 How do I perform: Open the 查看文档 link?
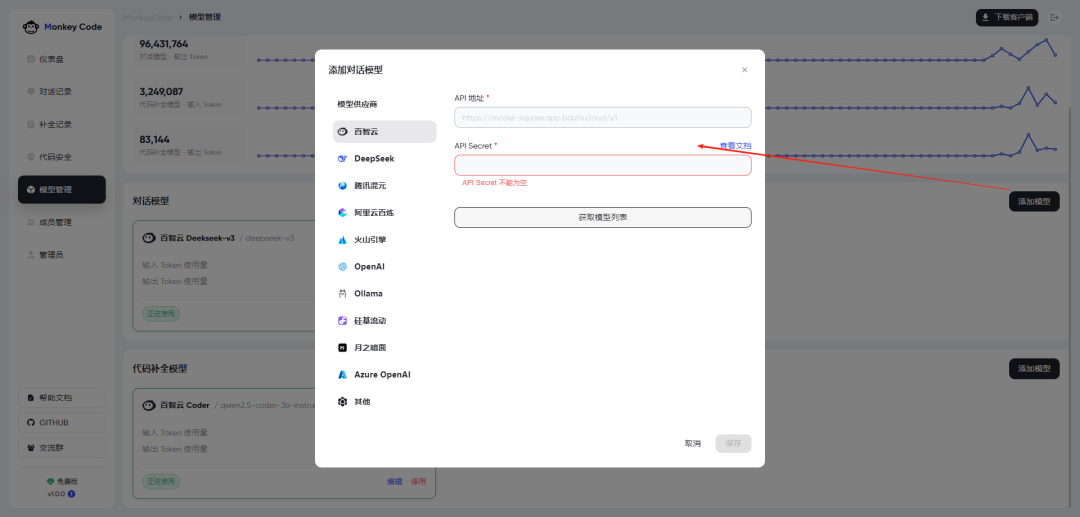[735, 146]
